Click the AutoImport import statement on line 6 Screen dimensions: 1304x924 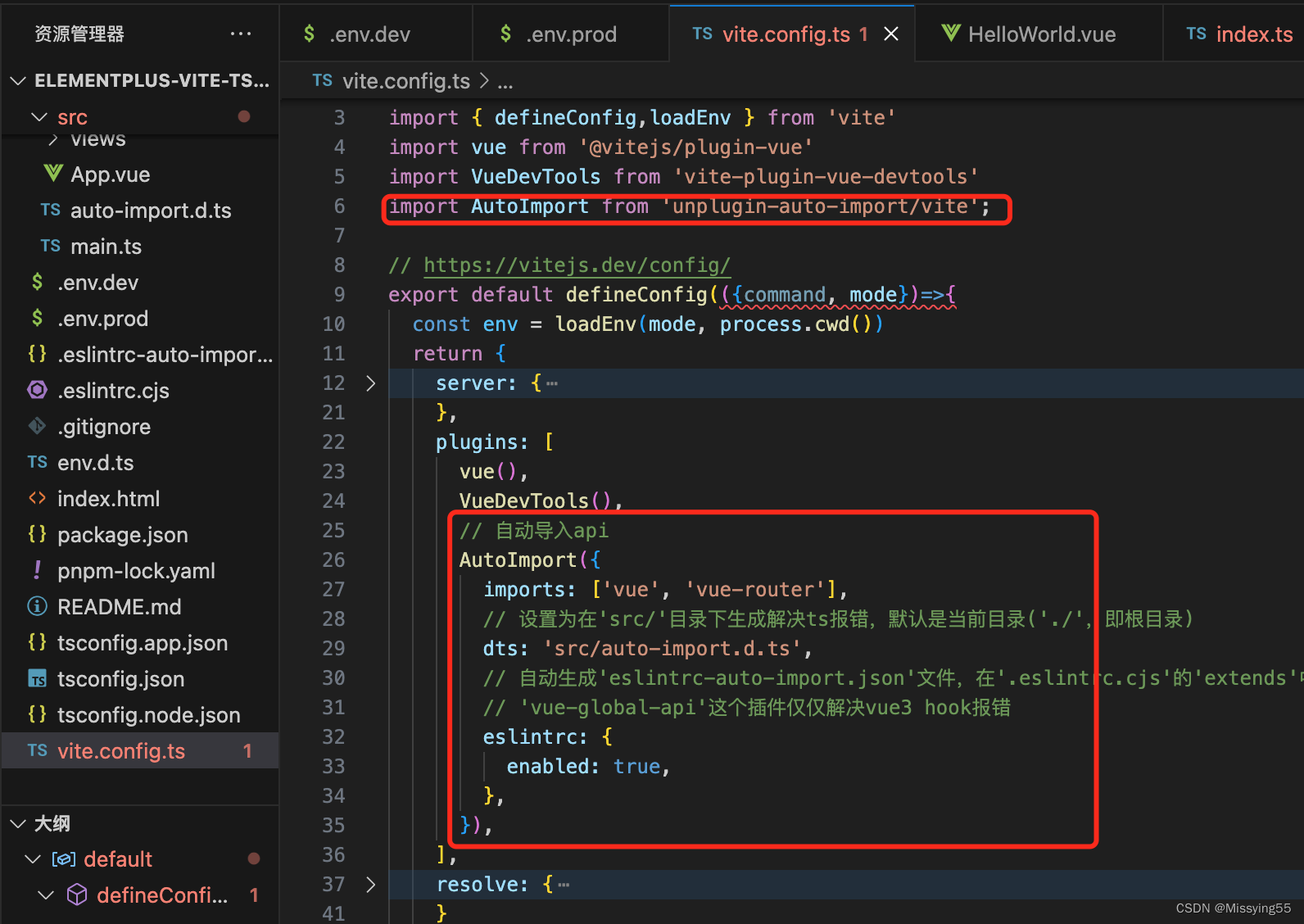pos(689,206)
